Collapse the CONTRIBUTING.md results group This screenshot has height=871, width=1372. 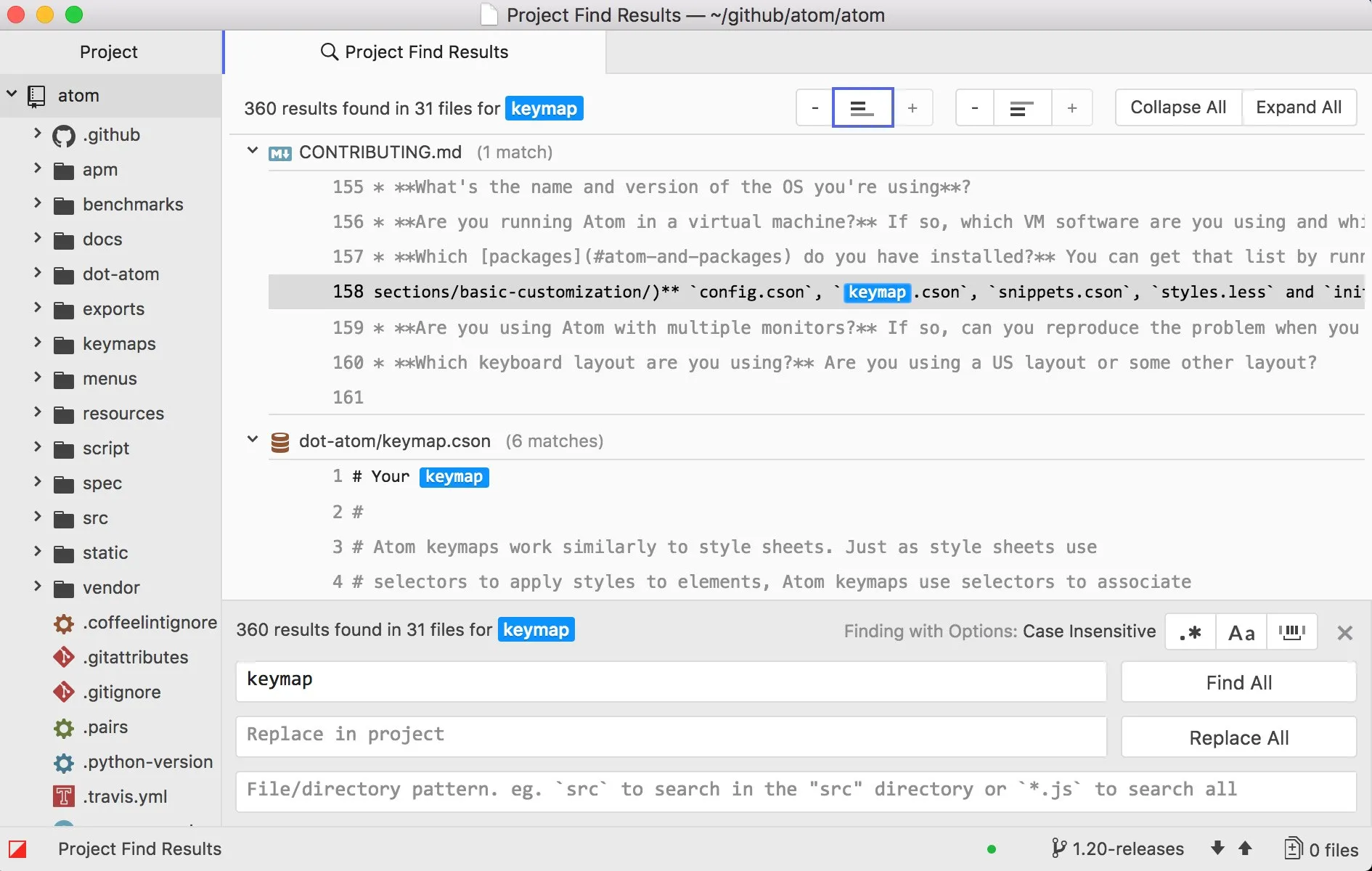point(253,151)
